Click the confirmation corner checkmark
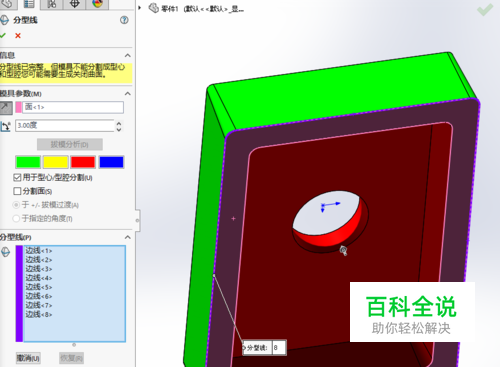 pos(485,9)
